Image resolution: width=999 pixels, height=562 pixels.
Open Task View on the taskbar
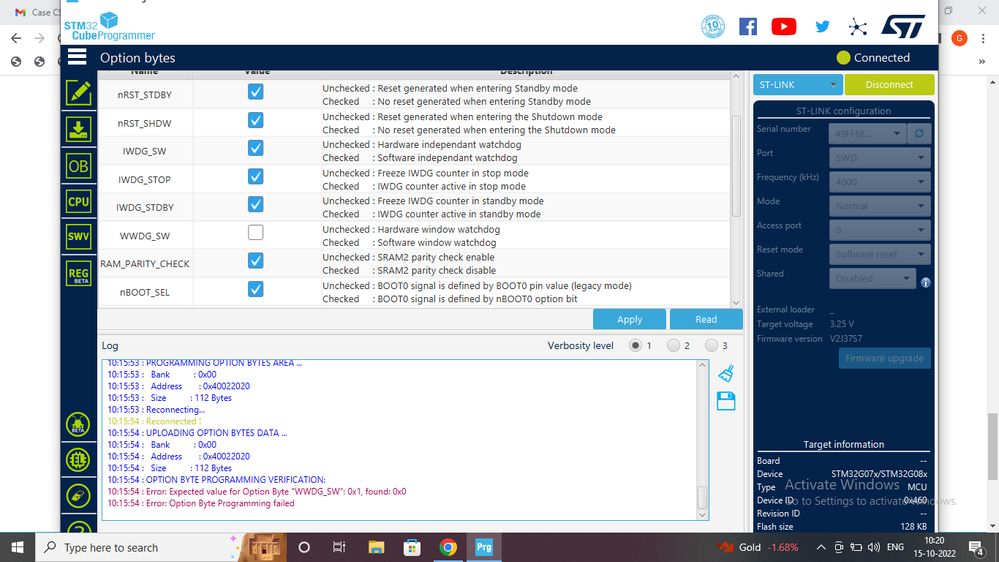(x=339, y=547)
